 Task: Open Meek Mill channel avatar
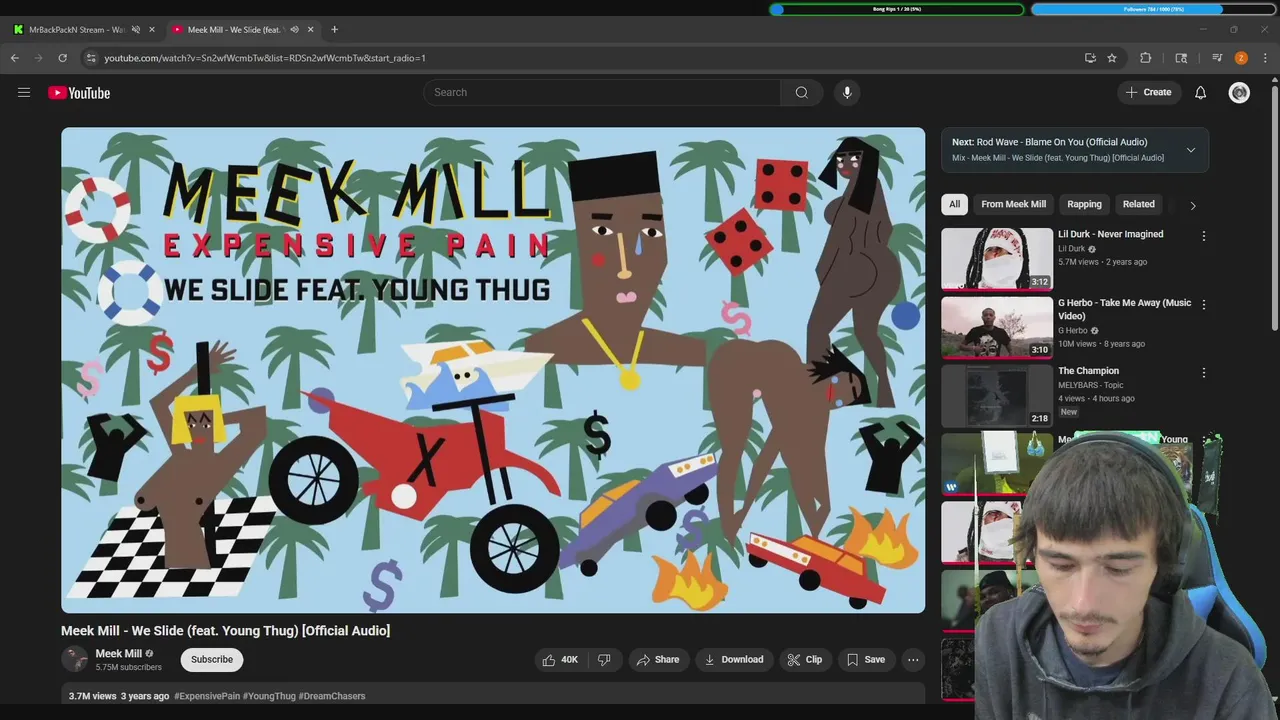click(74, 659)
